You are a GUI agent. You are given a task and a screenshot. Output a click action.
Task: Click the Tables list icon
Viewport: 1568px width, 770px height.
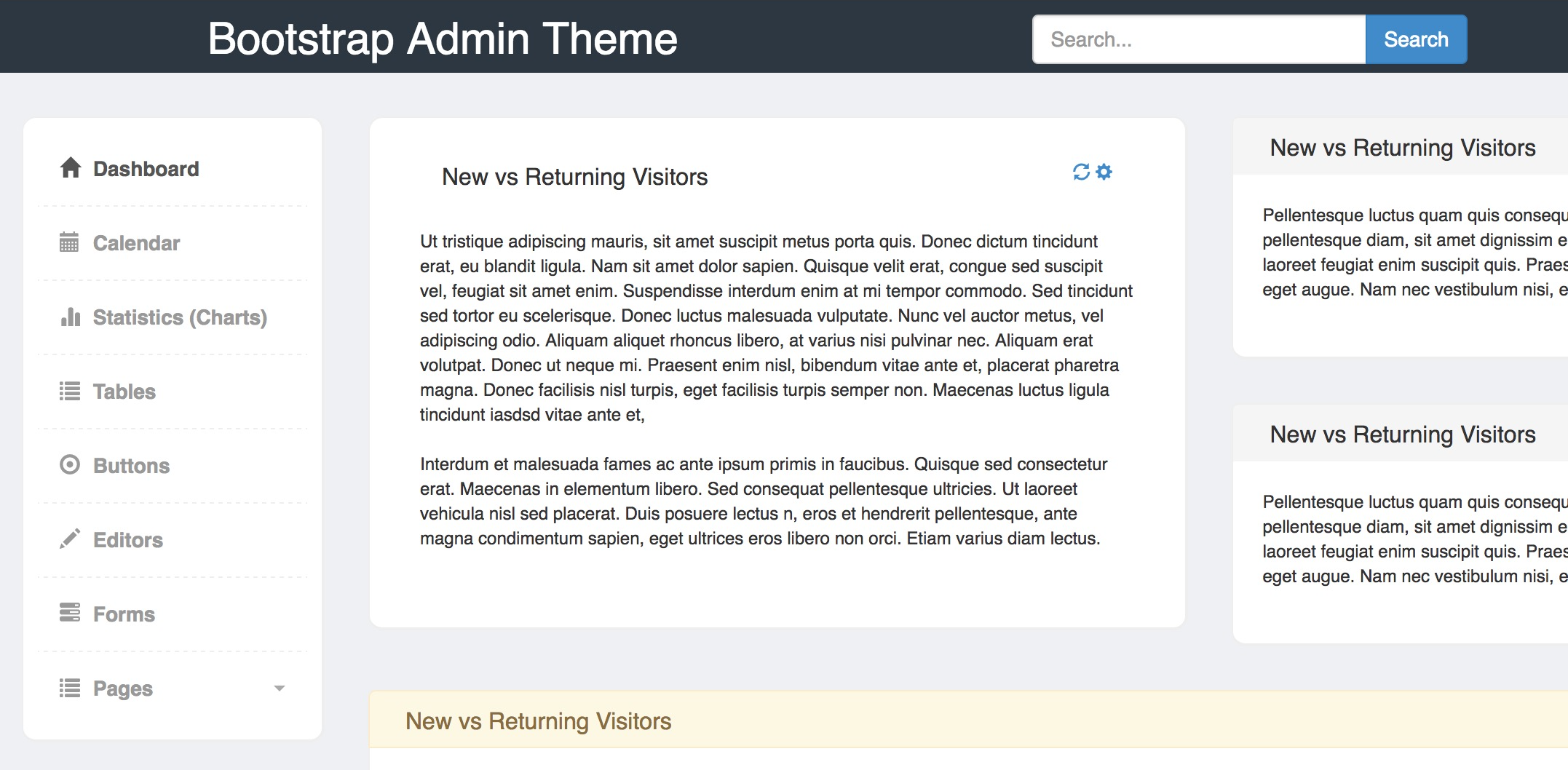point(70,391)
